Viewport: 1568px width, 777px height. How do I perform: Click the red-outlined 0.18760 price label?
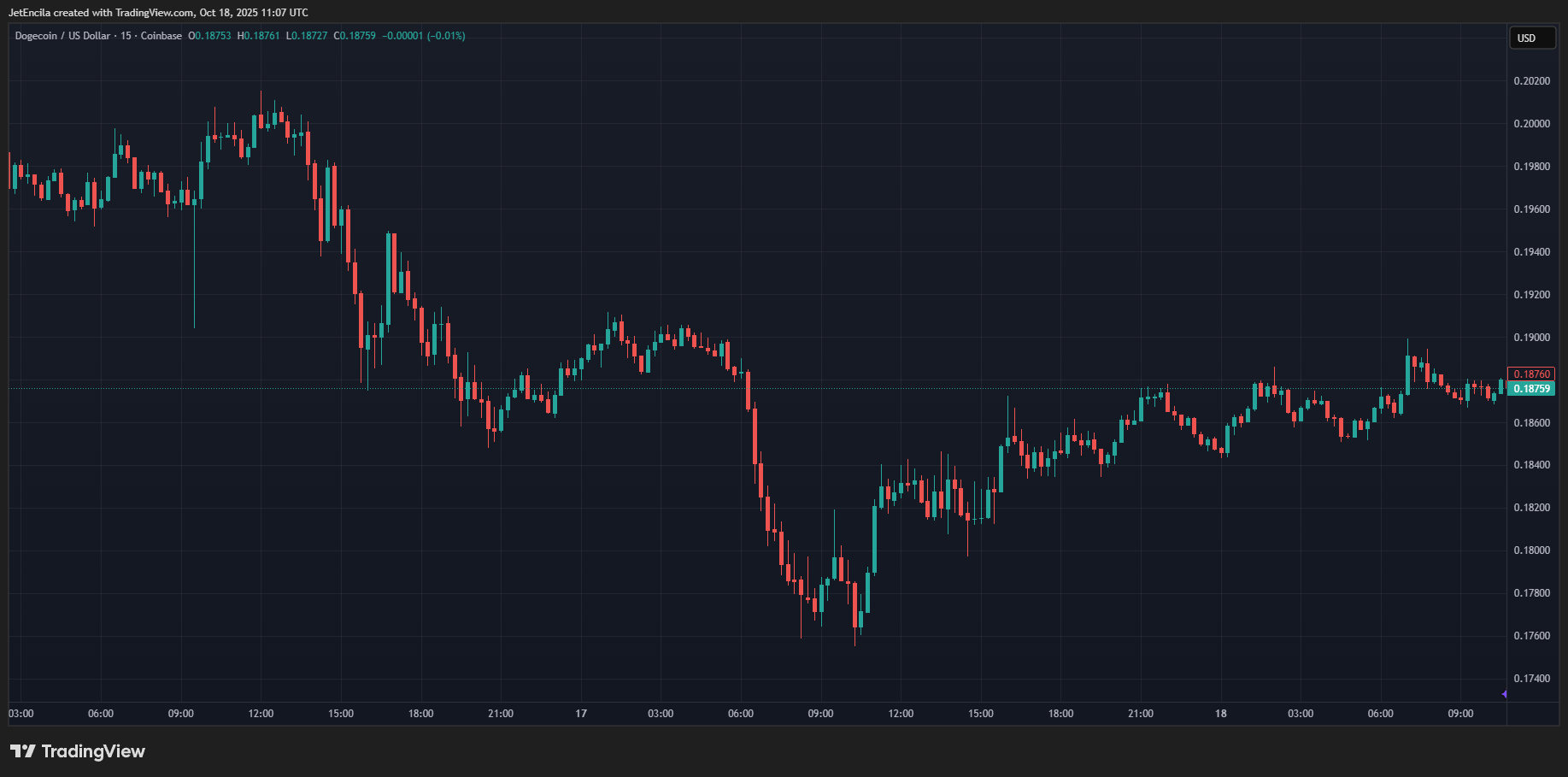1531,374
